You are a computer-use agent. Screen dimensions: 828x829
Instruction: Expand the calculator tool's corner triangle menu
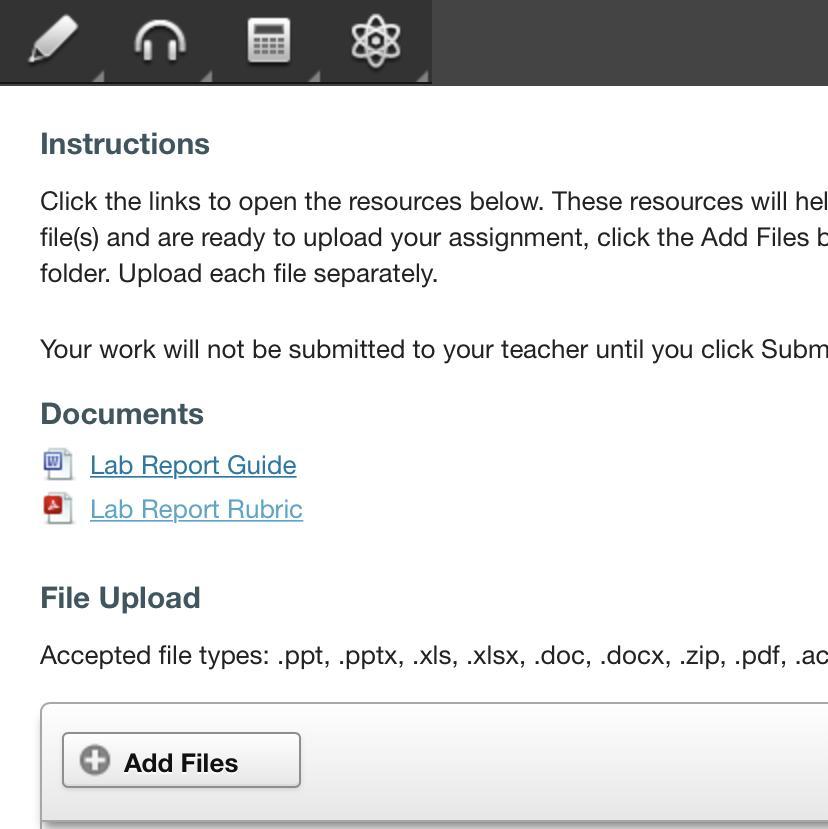tap(314, 77)
